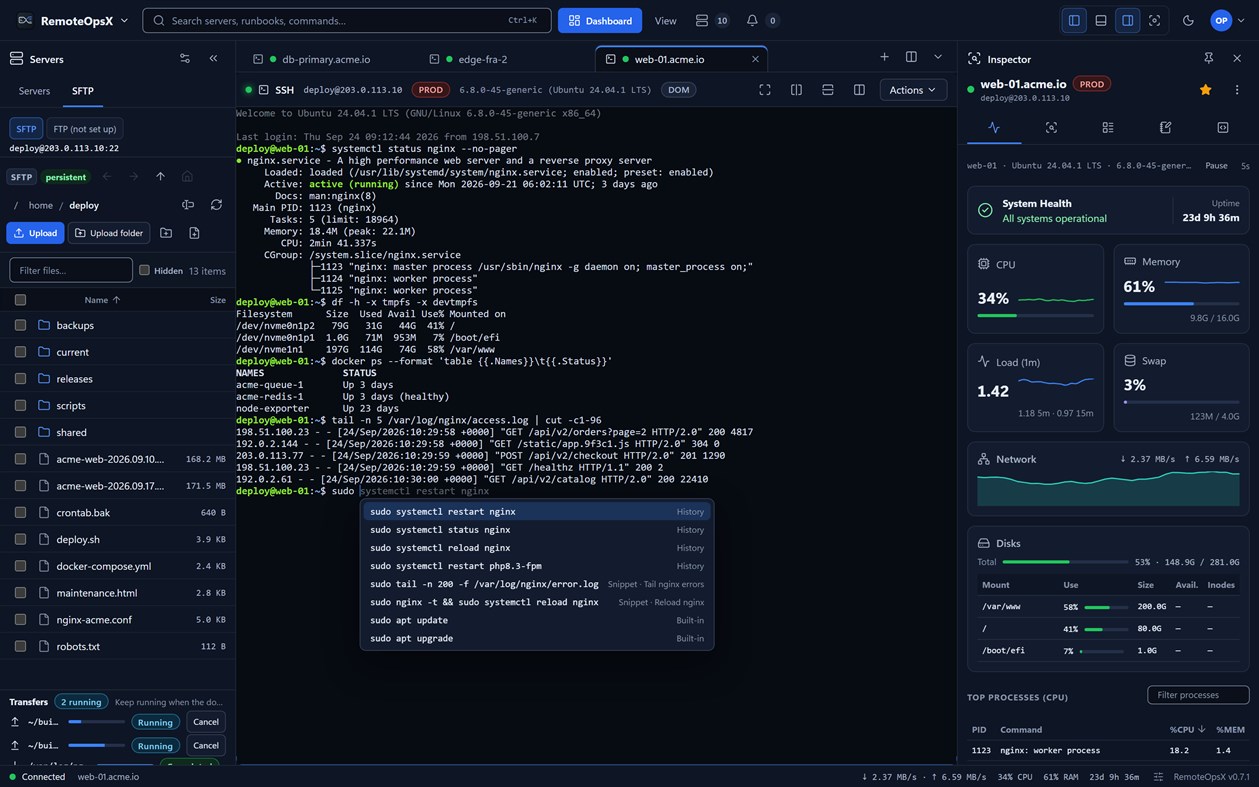Switch to dark mode with moon icon
This screenshot has width=1259, height=787.
pyautogui.click(x=1188, y=20)
